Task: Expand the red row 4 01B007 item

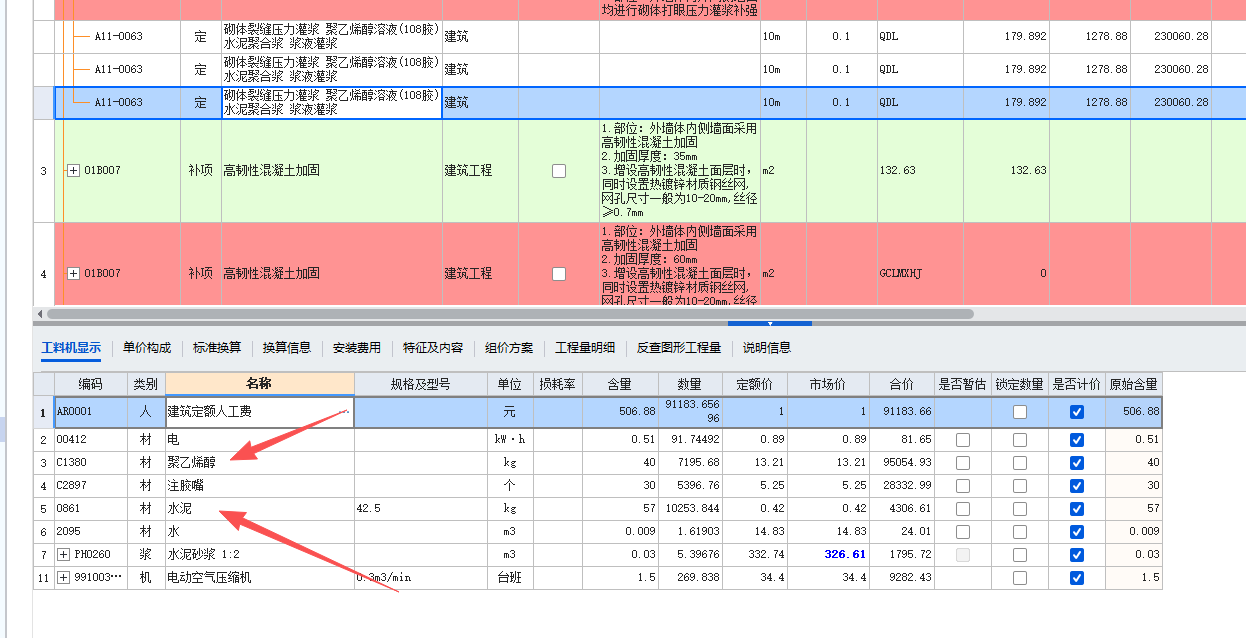Action: [x=73, y=274]
